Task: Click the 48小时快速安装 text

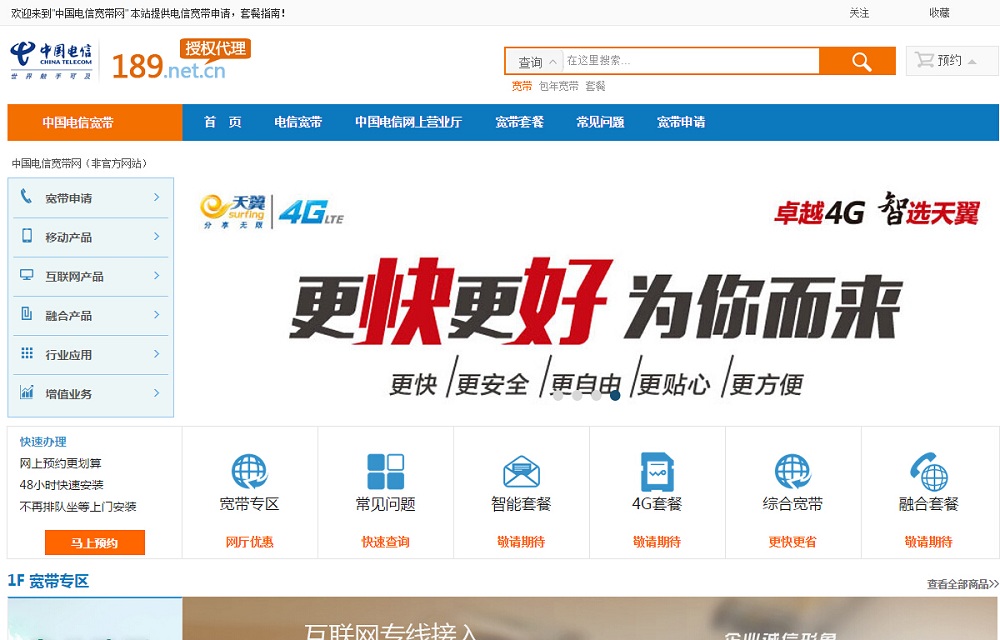Action: point(61,485)
